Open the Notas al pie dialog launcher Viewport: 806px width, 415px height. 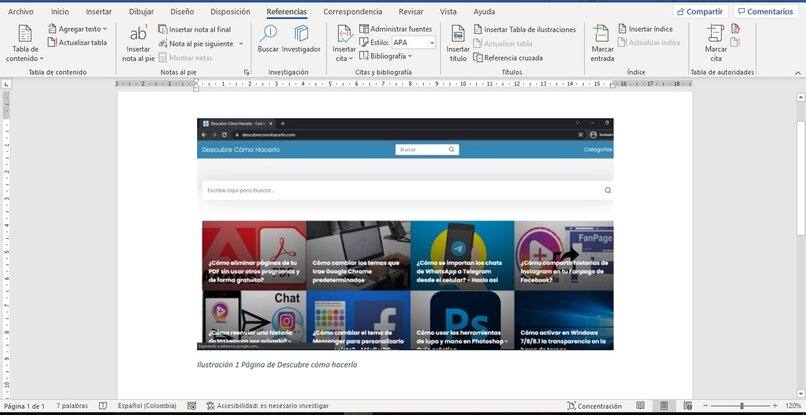click(x=246, y=73)
